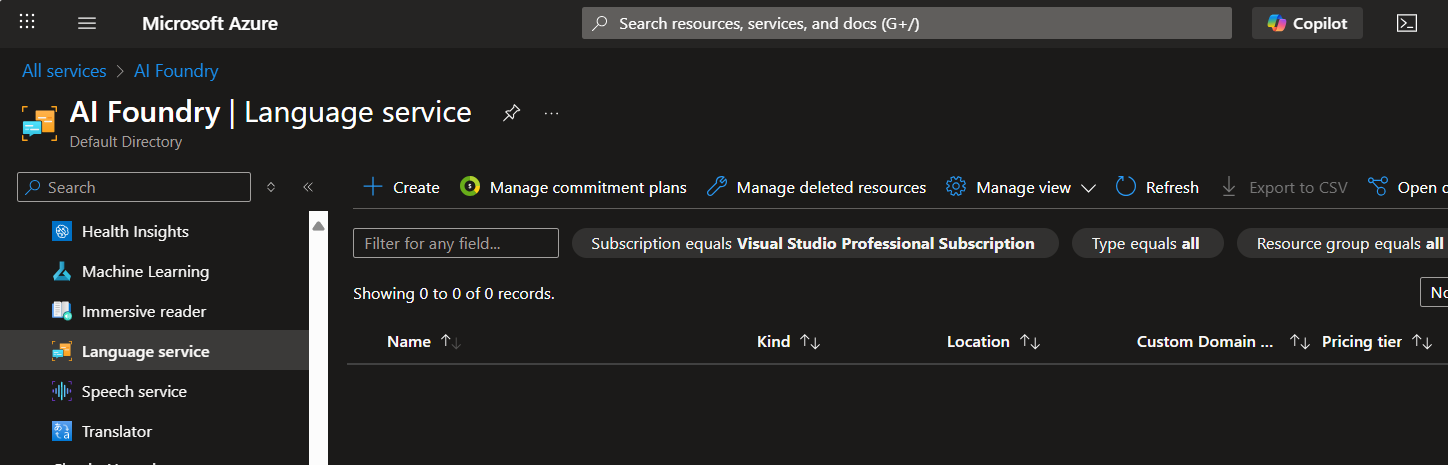
Task: Click the AI Foundry Language service page icon
Action: 39,122
